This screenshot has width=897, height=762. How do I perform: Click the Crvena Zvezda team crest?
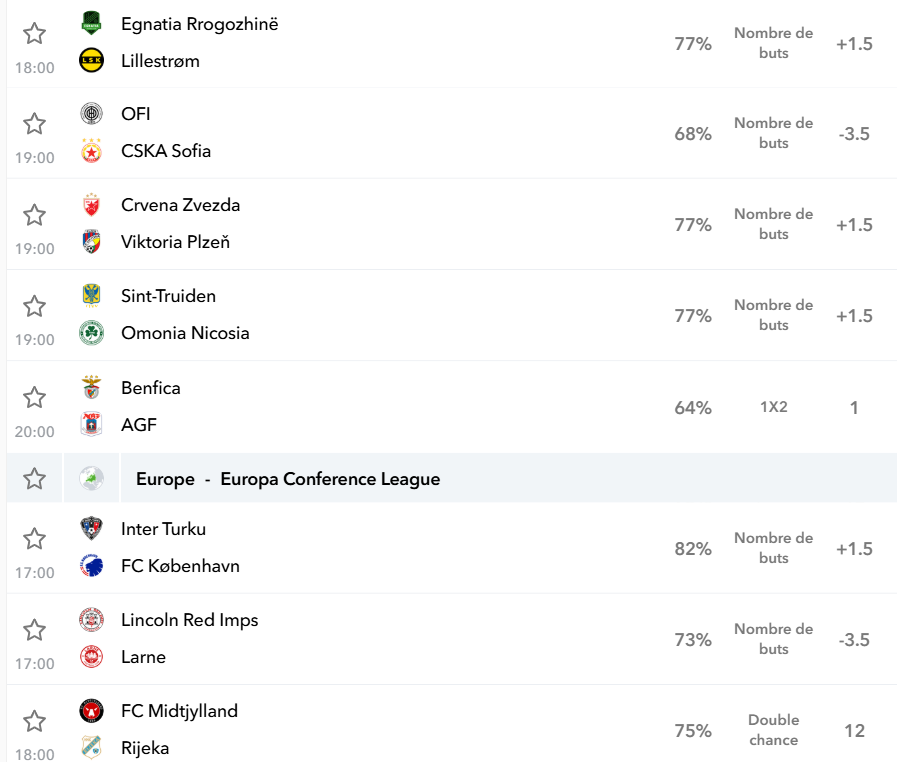point(92,205)
